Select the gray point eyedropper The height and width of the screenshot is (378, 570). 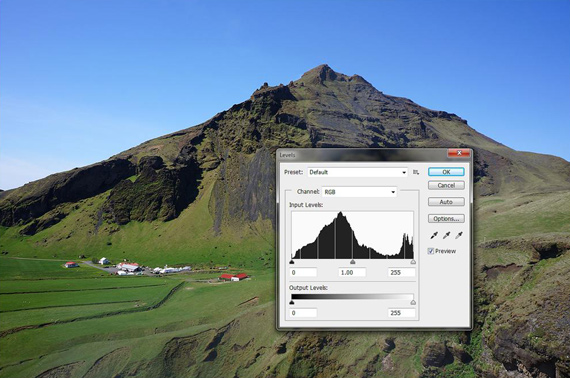click(446, 236)
